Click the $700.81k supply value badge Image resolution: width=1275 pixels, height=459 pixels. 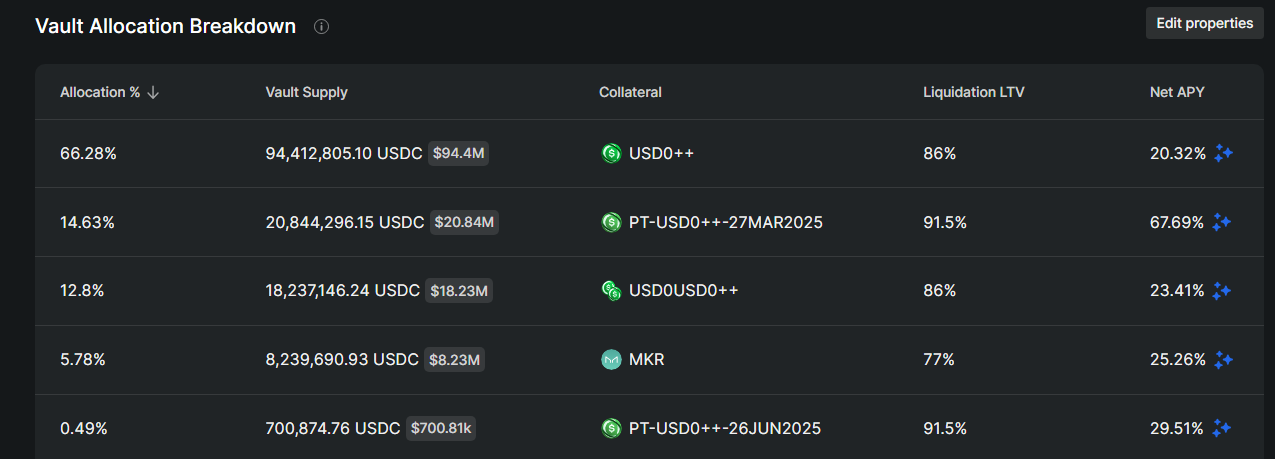point(441,428)
